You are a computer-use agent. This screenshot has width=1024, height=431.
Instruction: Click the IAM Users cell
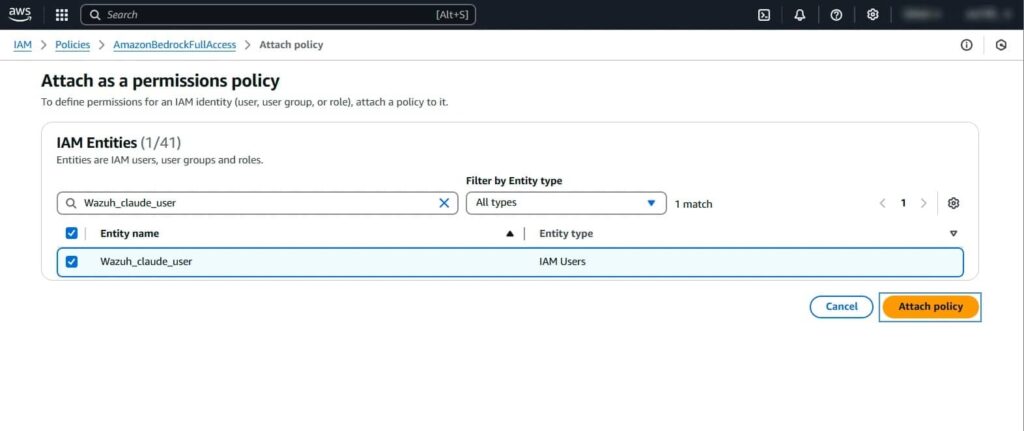pyautogui.click(x=562, y=262)
